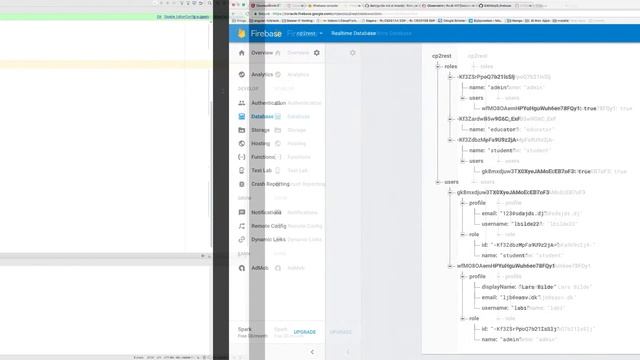Click the cp2rest root database node

(442, 56)
